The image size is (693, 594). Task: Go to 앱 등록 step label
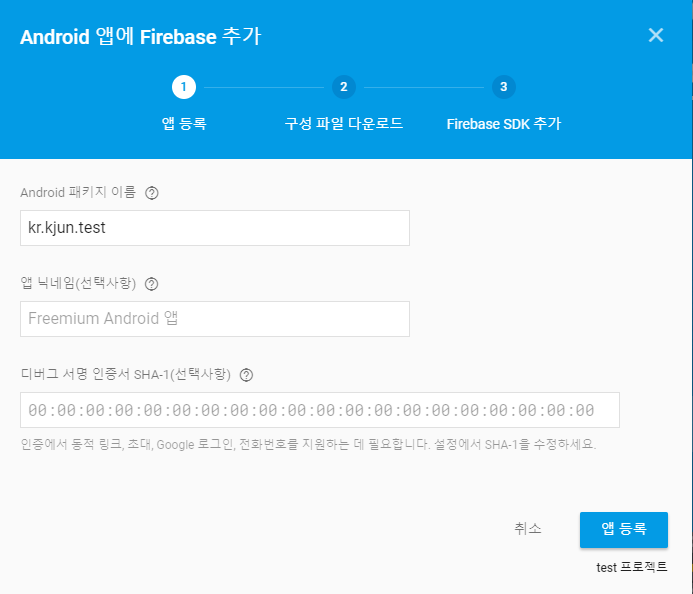pos(184,124)
